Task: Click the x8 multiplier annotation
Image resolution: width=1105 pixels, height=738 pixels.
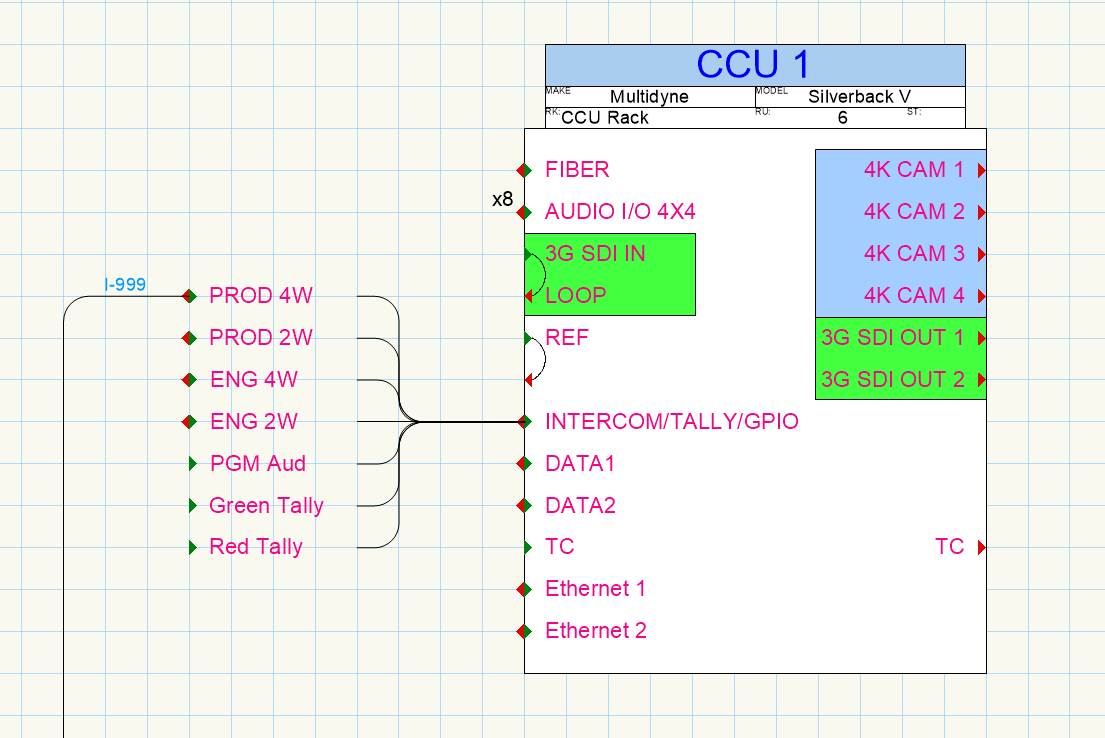Action: (x=502, y=200)
